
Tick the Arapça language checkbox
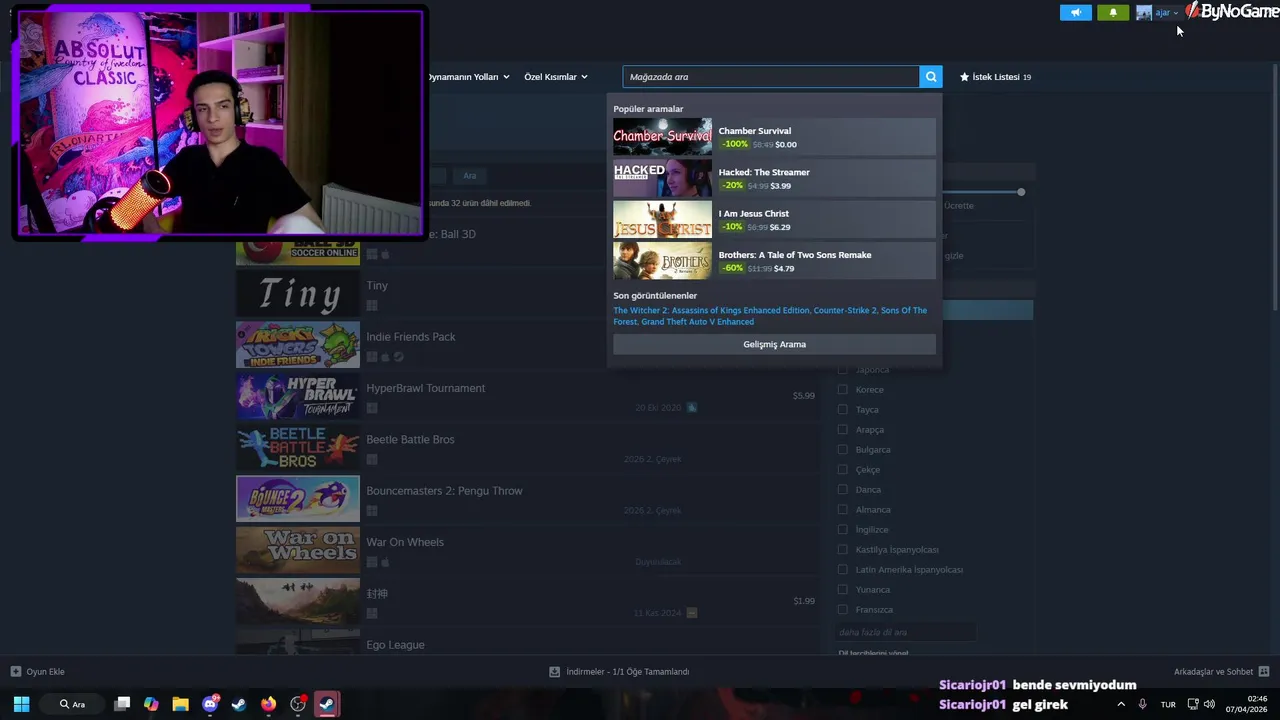coord(842,429)
